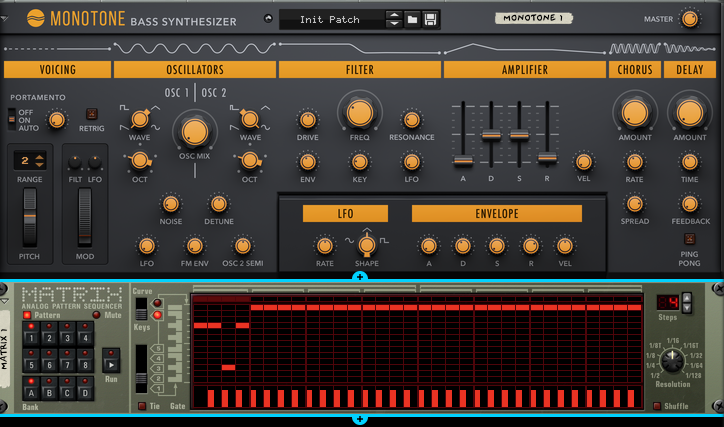Screen dimensions: 724x427
Task: Click the OSC 2 SEMI knob
Action: click(243, 246)
